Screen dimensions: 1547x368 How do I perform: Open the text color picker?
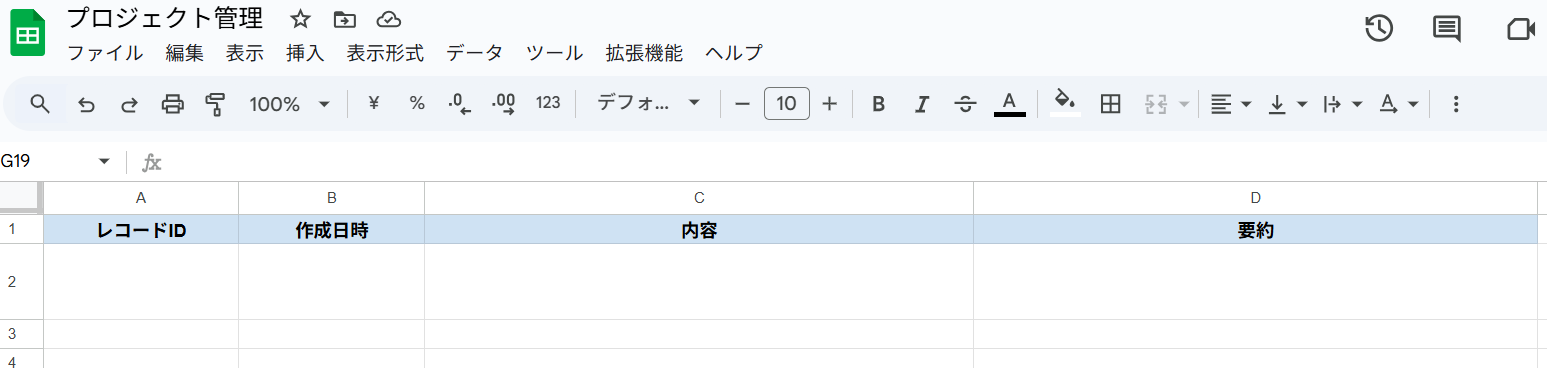click(x=1010, y=104)
